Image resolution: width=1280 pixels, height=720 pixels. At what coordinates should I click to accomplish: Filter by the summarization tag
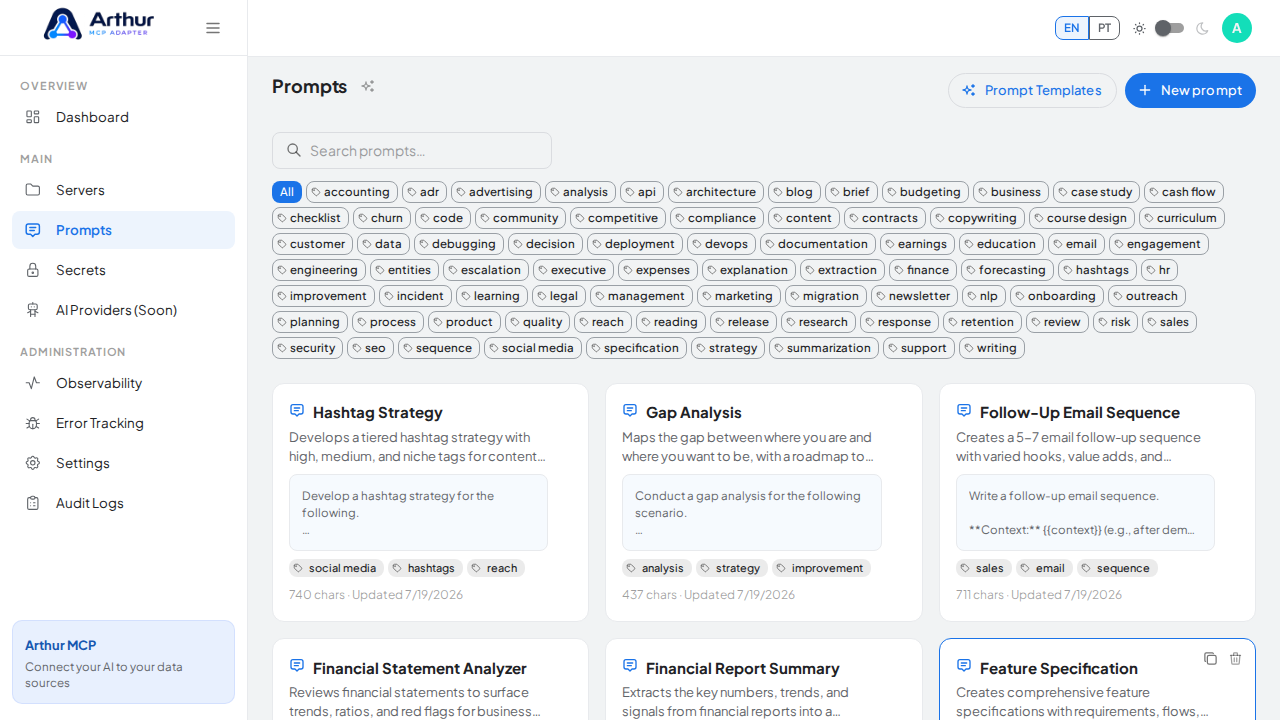(x=824, y=348)
